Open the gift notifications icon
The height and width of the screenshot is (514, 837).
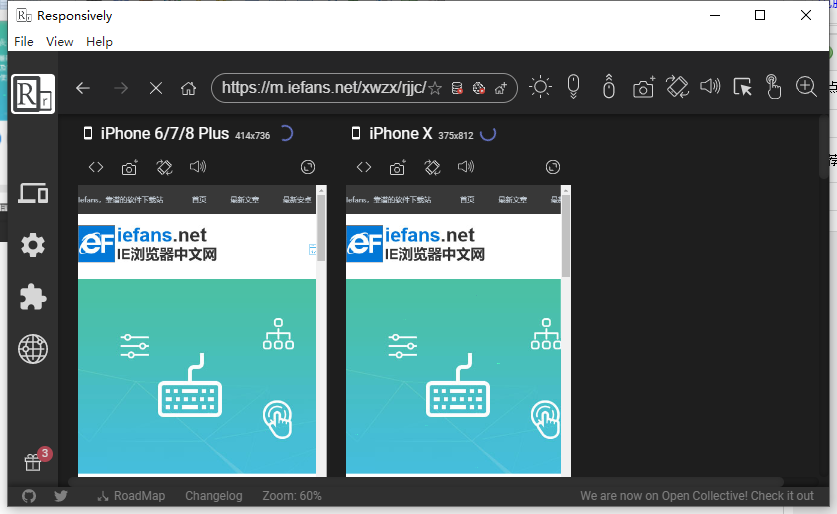[33, 462]
